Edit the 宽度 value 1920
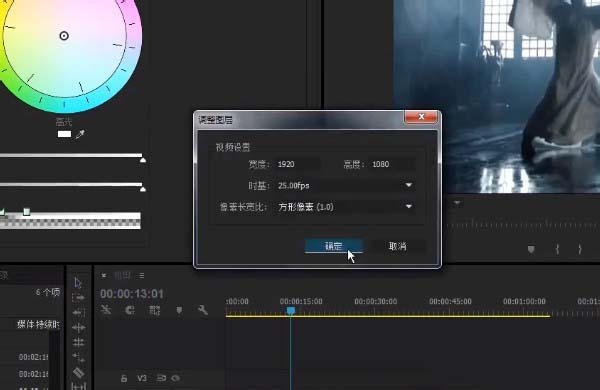Screen dimensions: 600x390 pos(298,164)
